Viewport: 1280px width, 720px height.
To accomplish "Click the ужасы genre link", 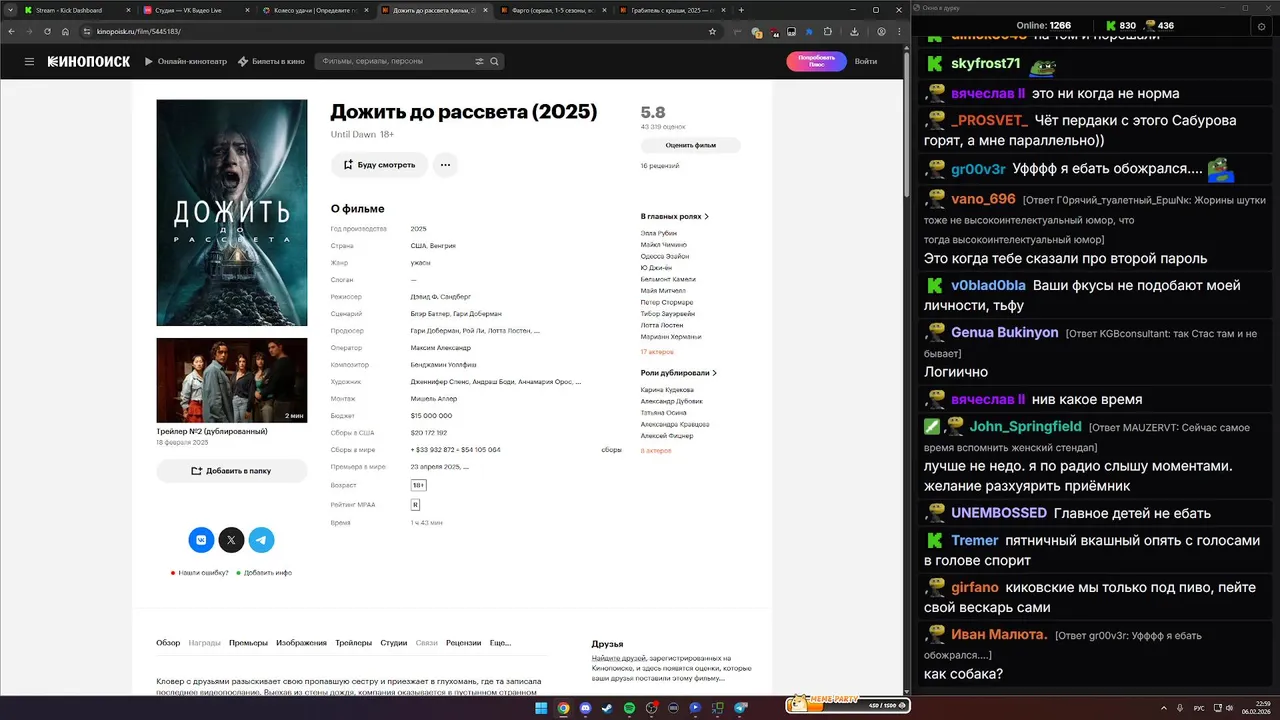I will point(420,263).
